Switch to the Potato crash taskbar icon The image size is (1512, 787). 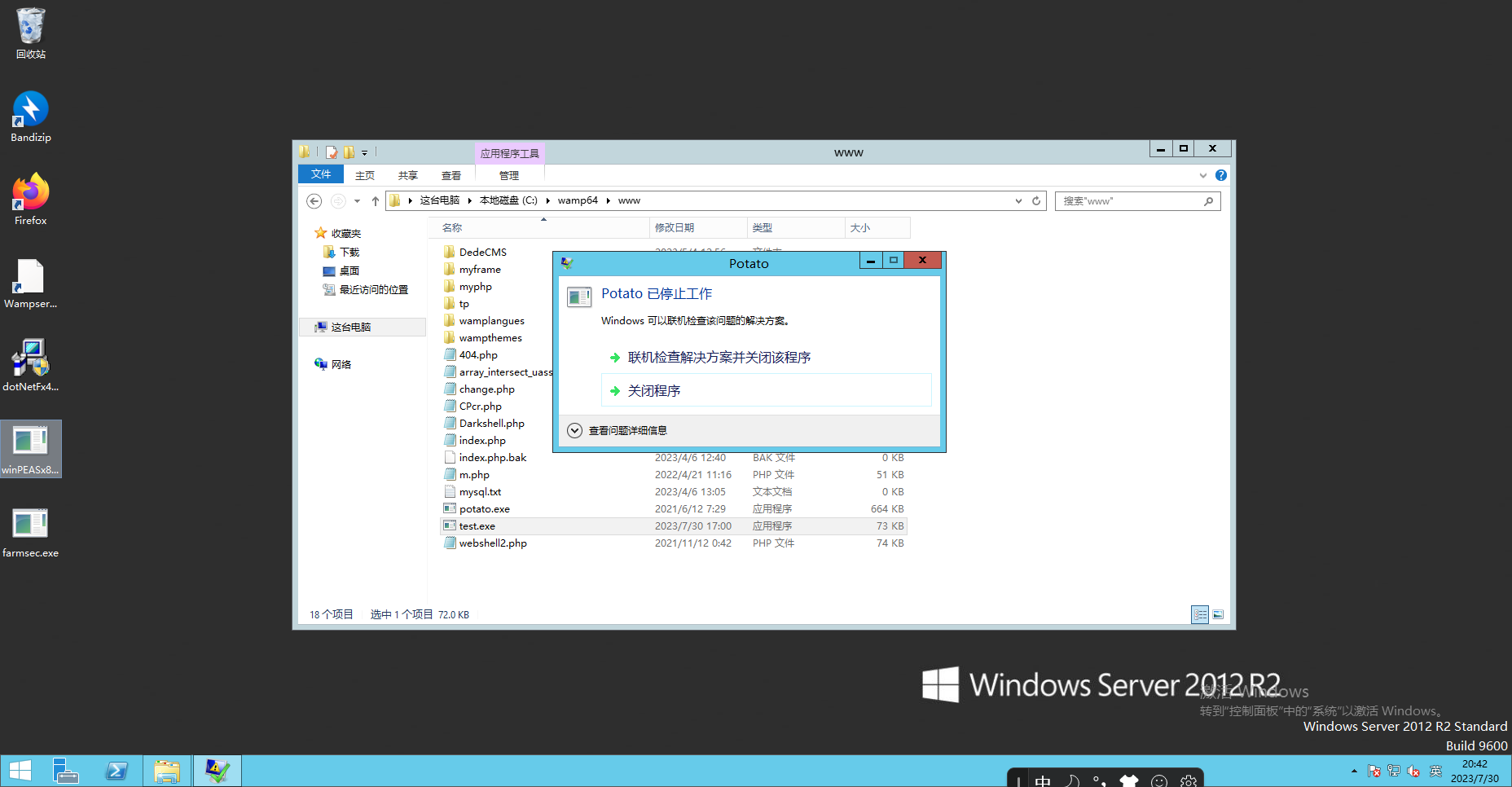pyautogui.click(x=218, y=771)
